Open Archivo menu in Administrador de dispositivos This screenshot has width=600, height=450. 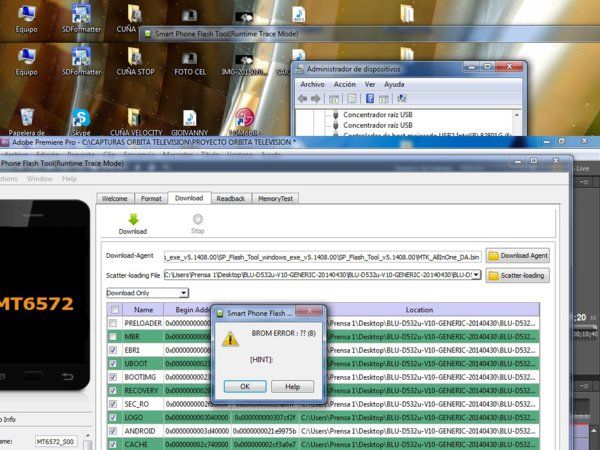[312, 84]
